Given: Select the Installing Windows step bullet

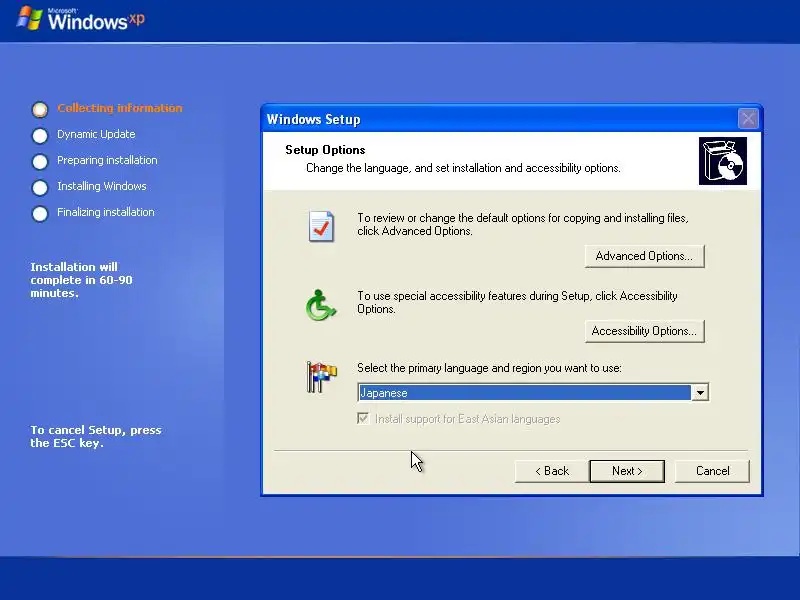Looking at the screenshot, I should (x=40, y=187).
